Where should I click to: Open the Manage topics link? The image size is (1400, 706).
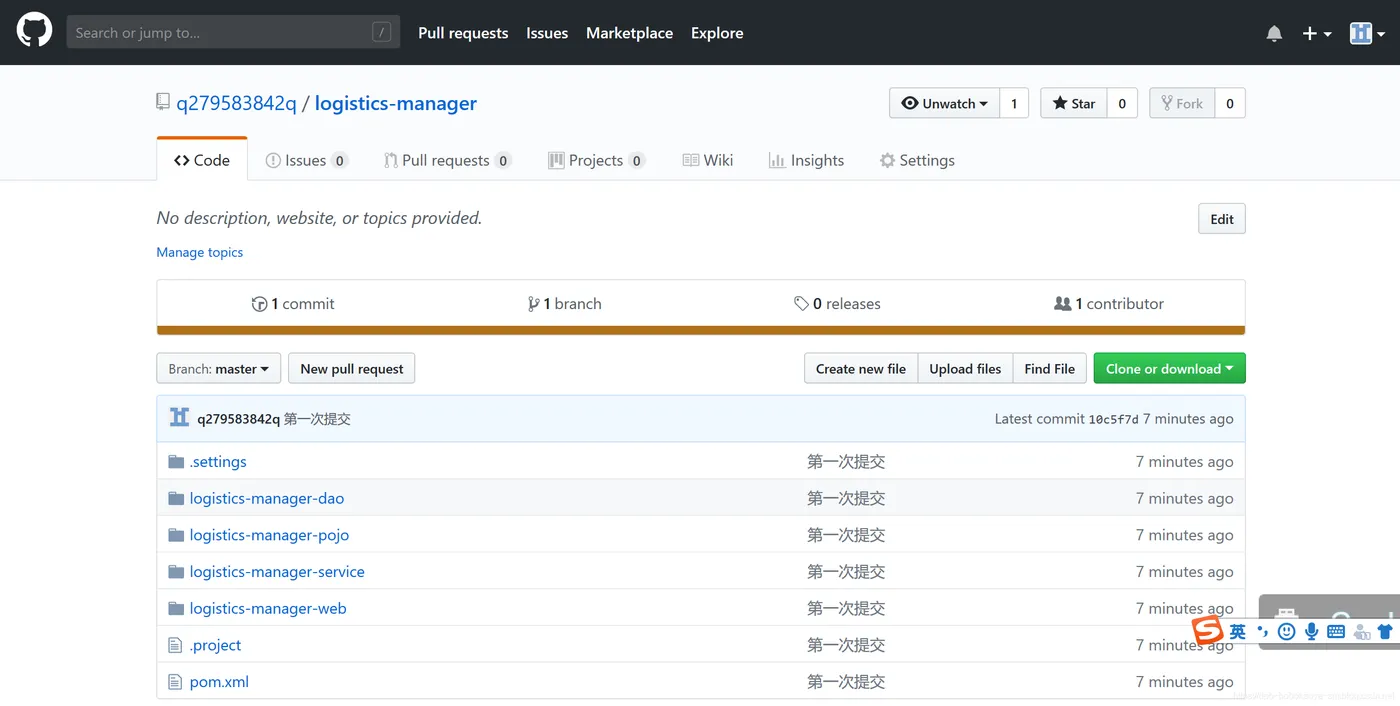coord(200,252)
